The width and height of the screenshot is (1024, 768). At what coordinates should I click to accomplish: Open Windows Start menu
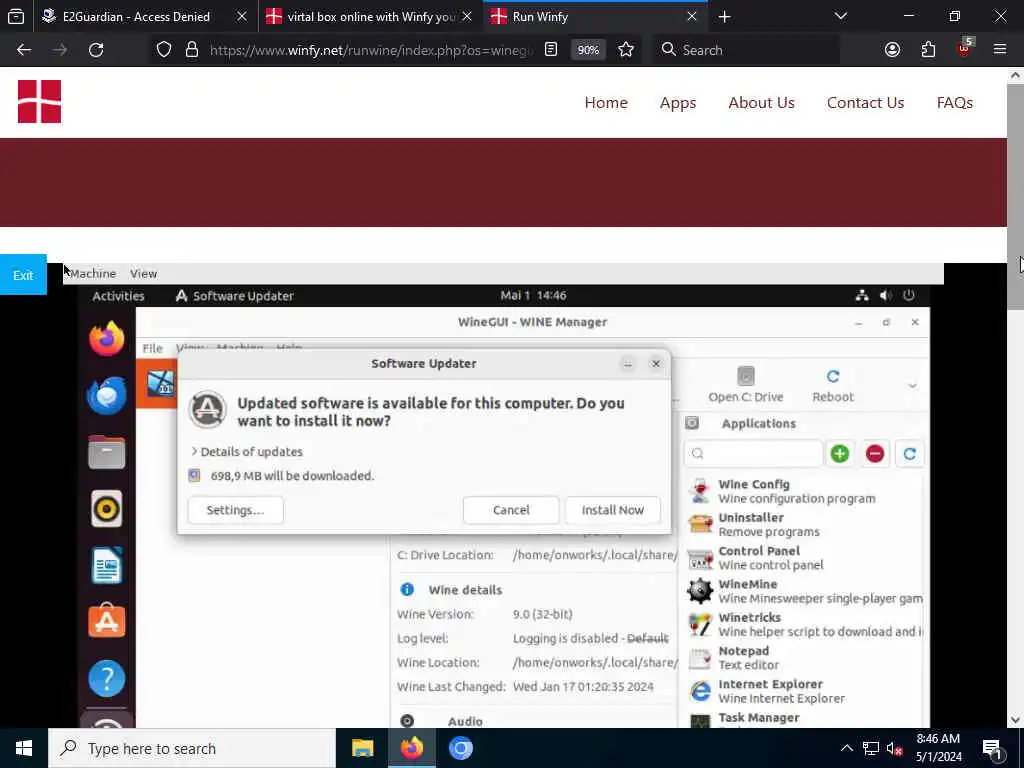pyautogui.click(x=24, y=748)
